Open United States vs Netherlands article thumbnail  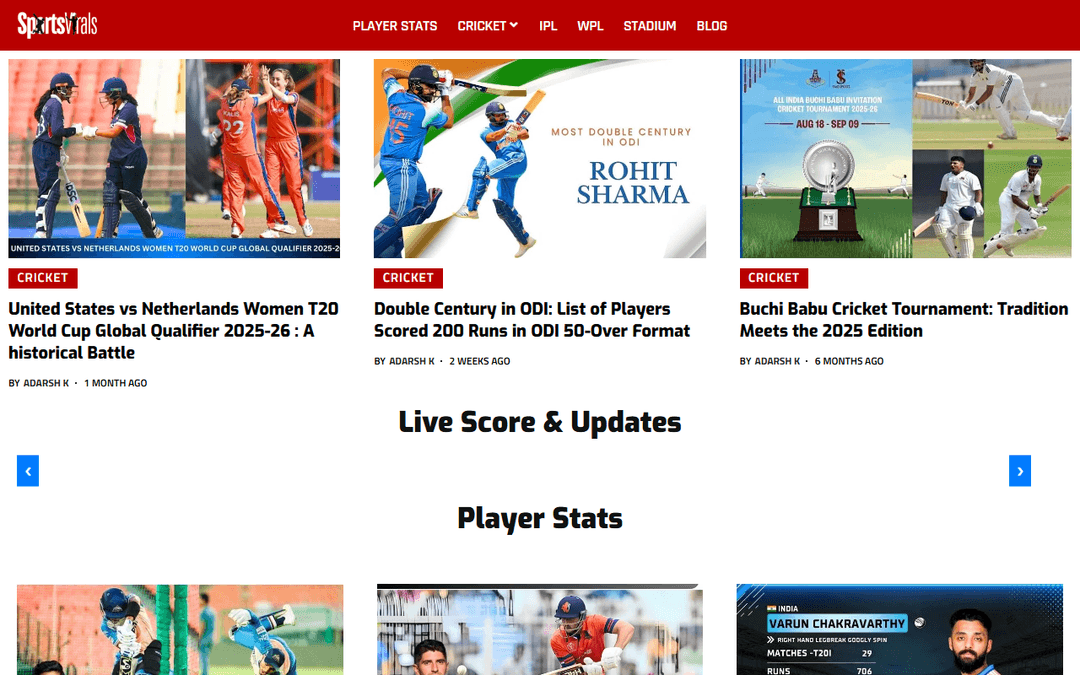point(174,158)
